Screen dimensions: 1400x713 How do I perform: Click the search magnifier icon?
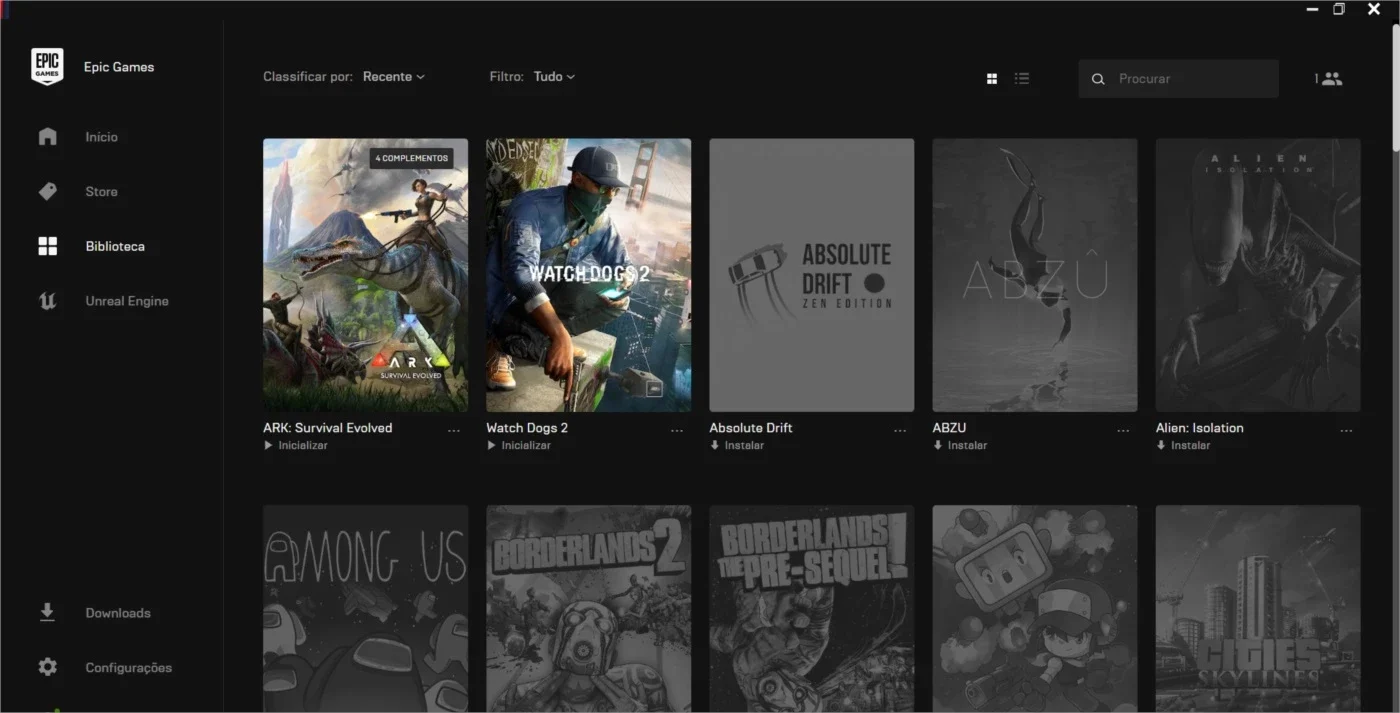click(1098, 79)
